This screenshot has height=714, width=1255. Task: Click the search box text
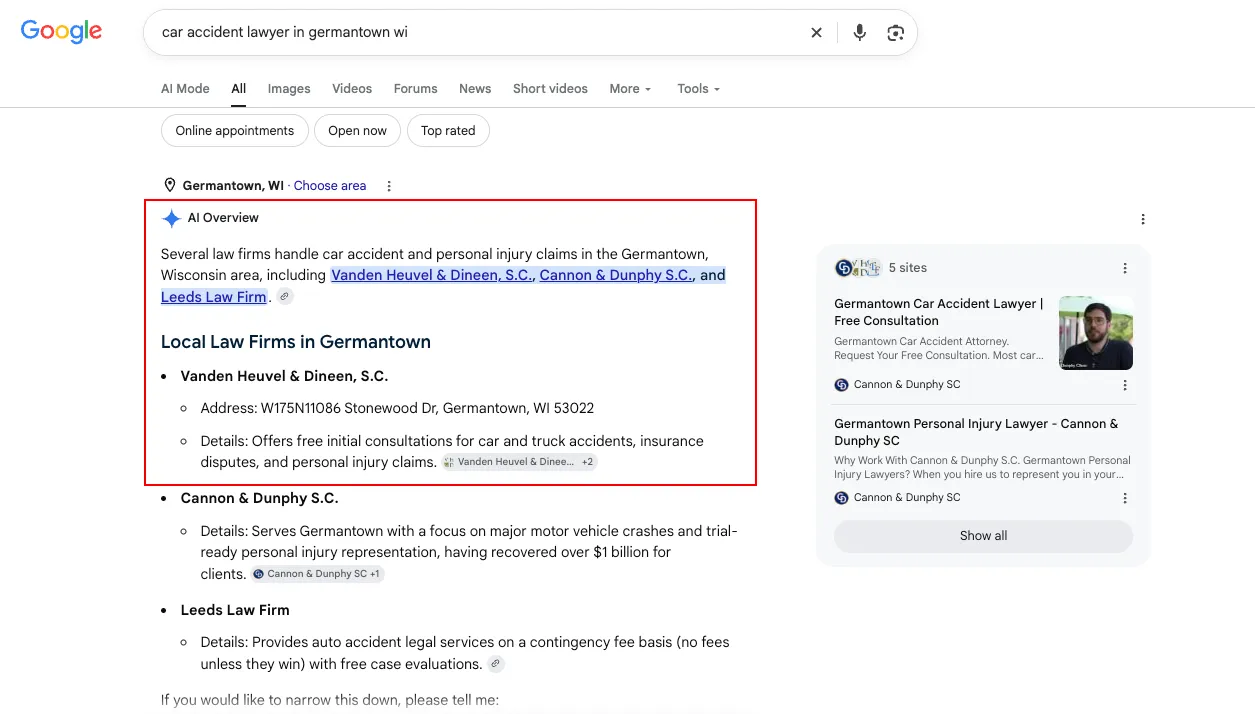[284, 32]
